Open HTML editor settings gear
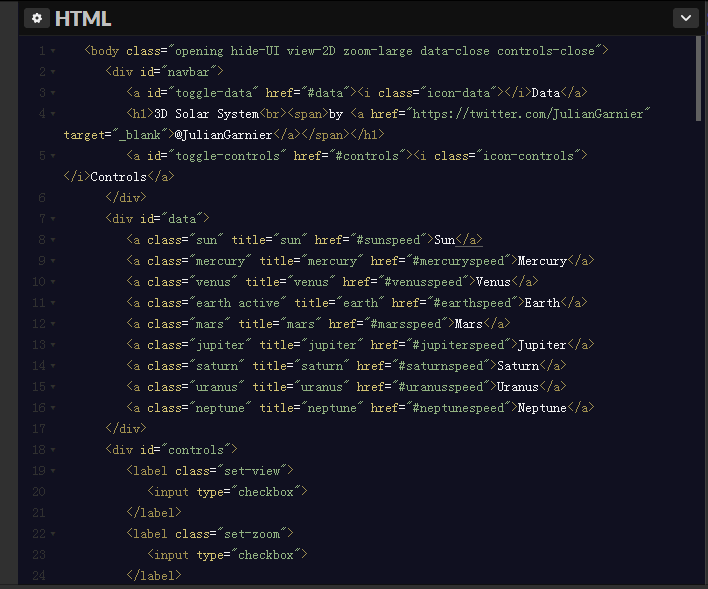 (37, 18)
